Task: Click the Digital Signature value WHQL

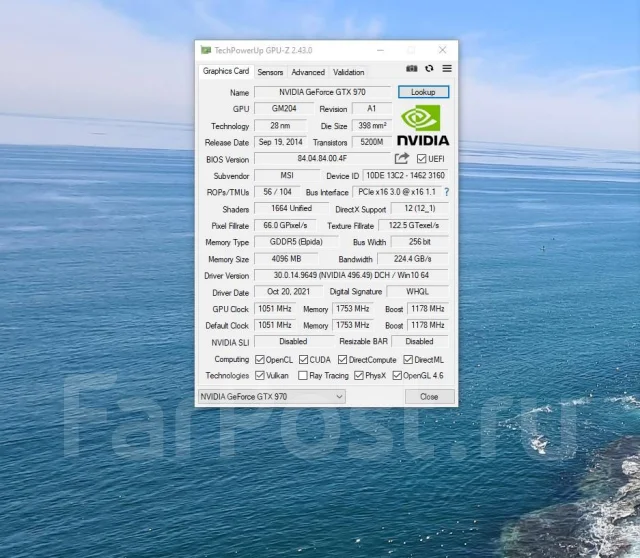Action: tap(418, 292)
